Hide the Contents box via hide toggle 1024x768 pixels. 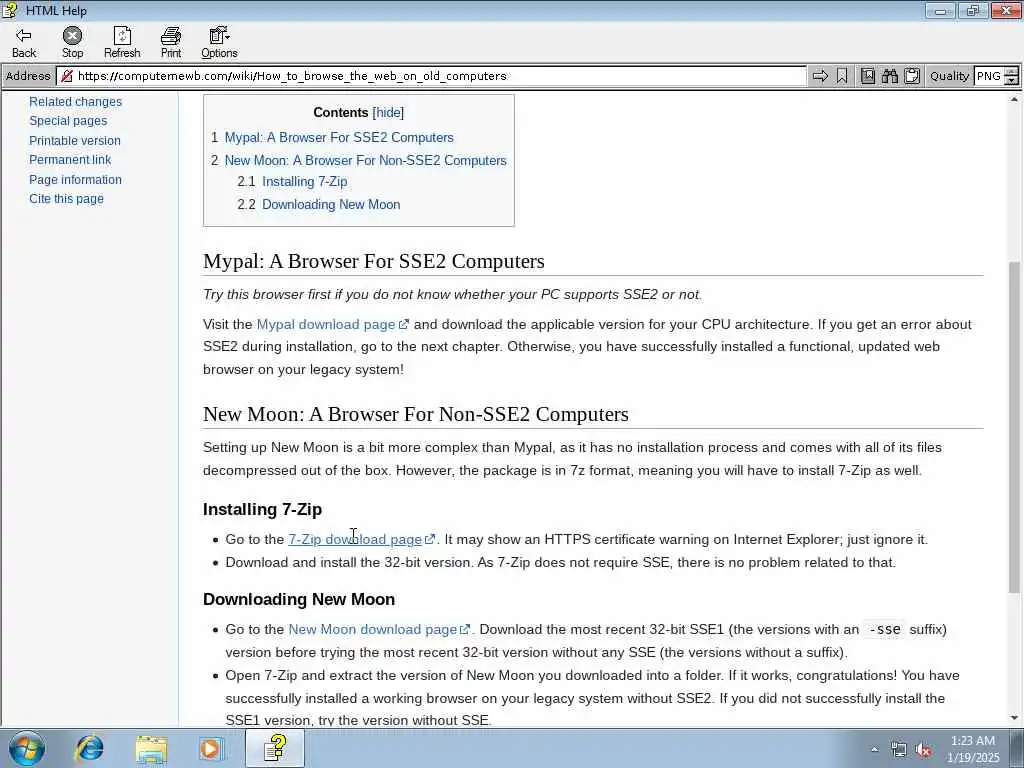[x=388, y=112]
